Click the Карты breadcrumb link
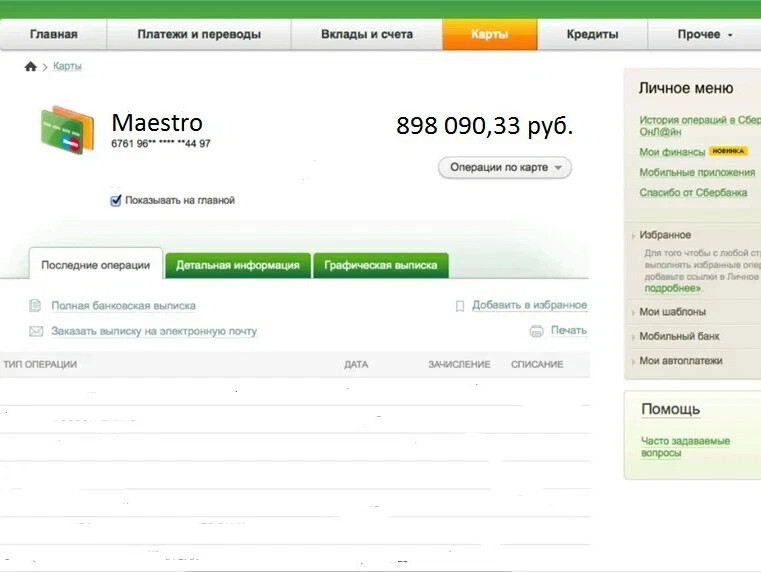This screenshot has height=572, width=761. point(67,66)
